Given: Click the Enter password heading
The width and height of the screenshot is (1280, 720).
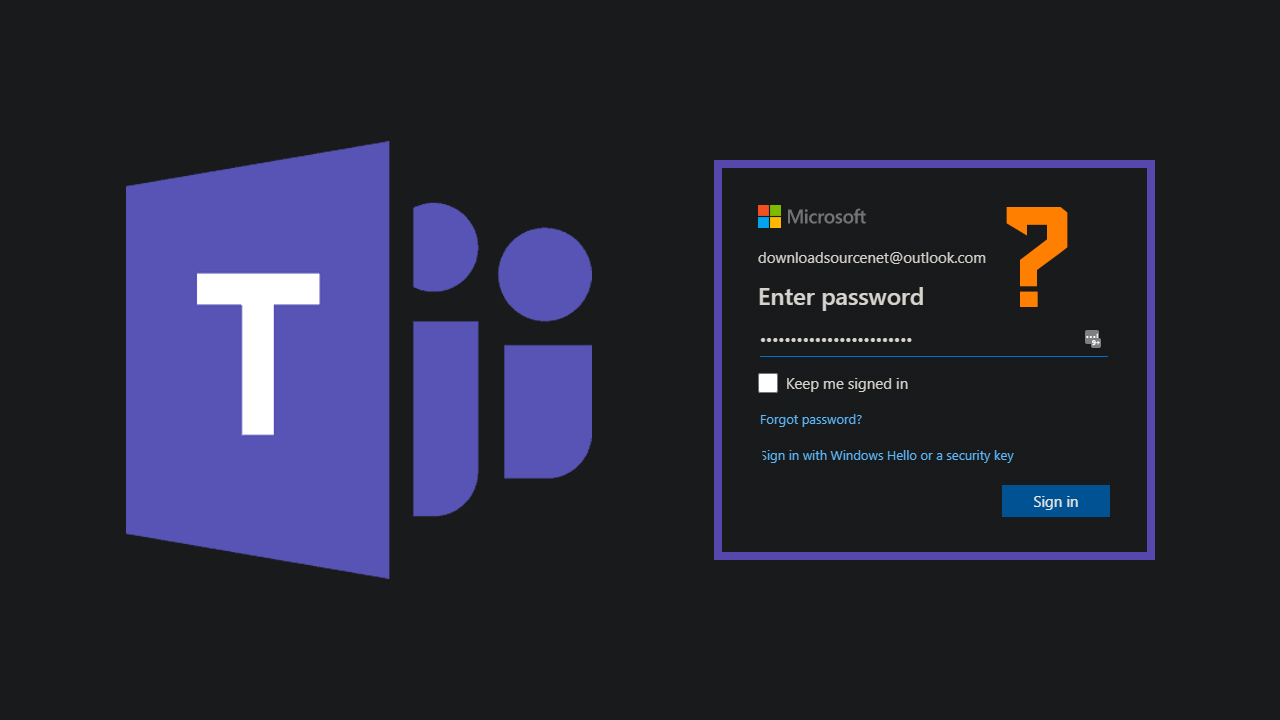Looking at the screenshot, I should [x=841, y=297].
